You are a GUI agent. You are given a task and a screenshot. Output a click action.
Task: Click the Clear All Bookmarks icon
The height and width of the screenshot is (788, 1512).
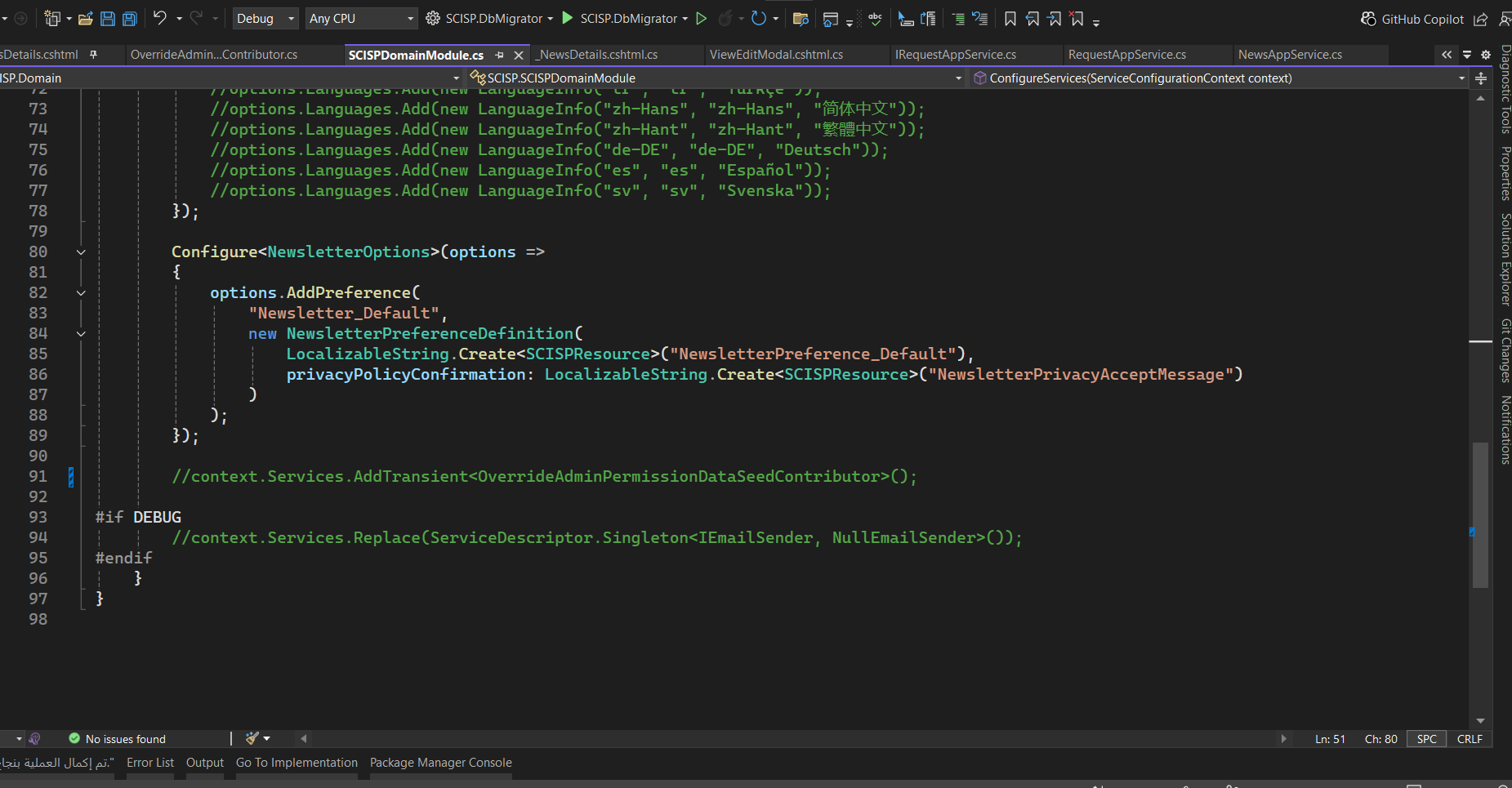(x=1077, y=19)
